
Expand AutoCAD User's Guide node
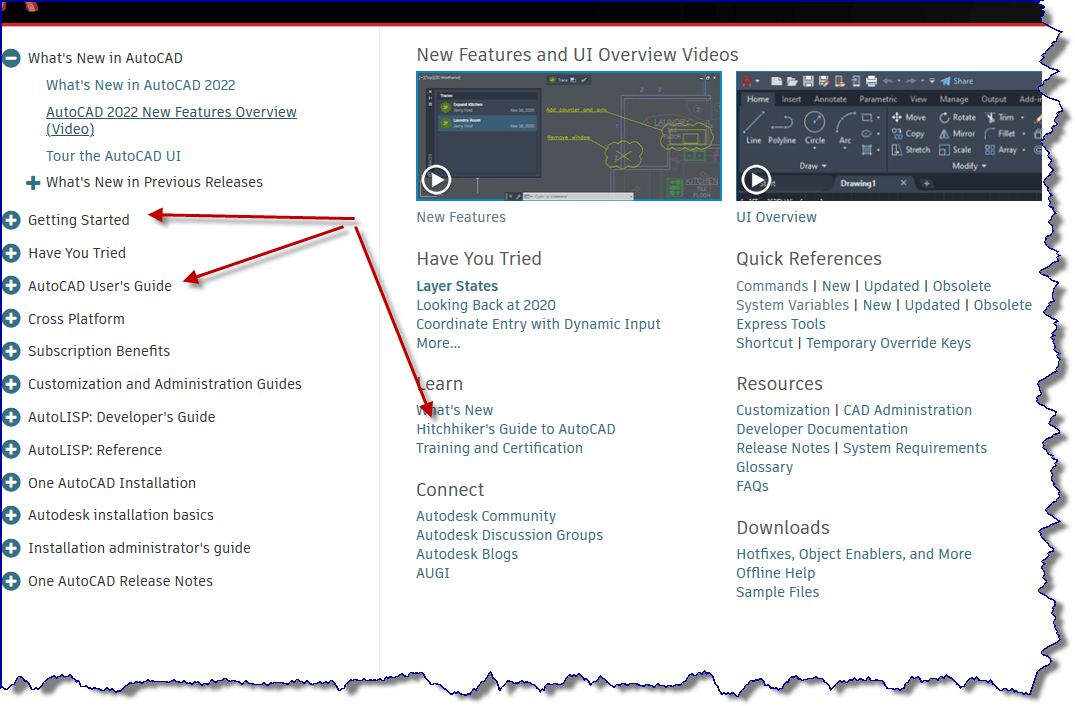pyautogui.click(x=11, y=286)
